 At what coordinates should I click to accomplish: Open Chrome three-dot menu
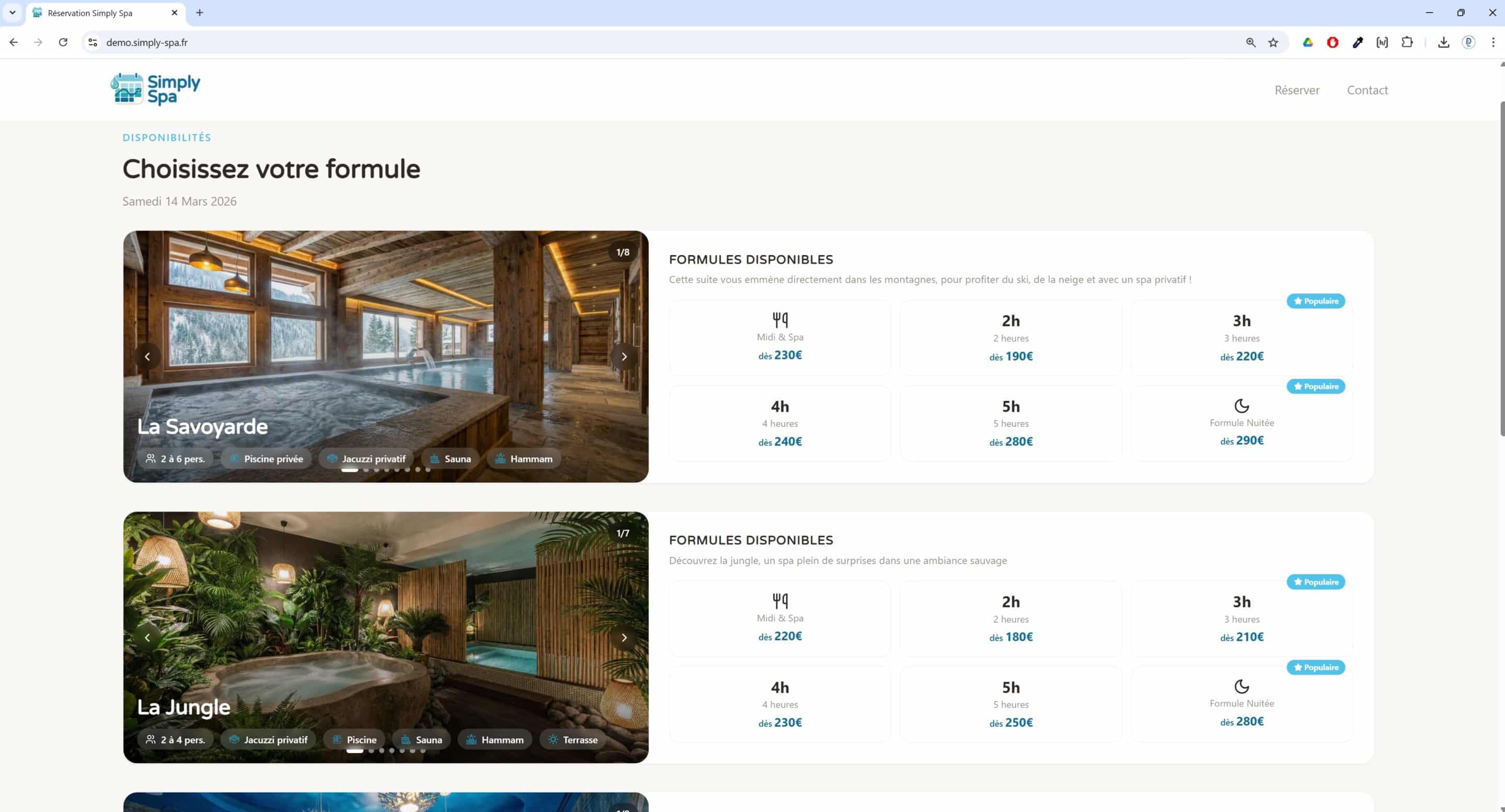(1493, 42)
